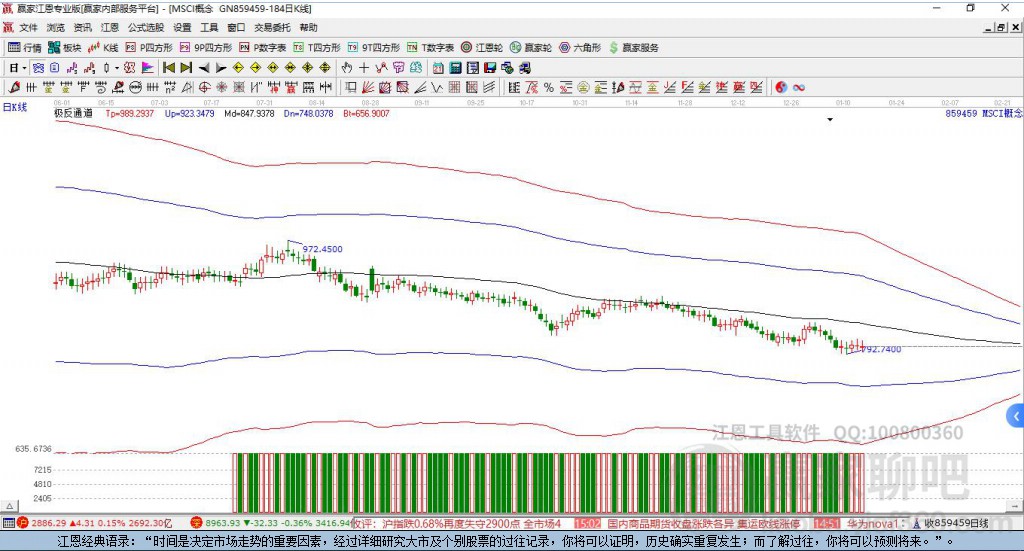Viewport: 1024px width, 551px height.
Task: Open the 公式选股 menu
Action: (x=145, y=28)
